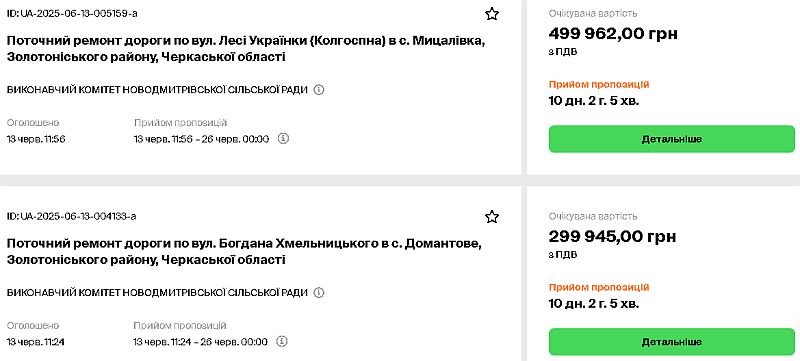Click the 499 962,00 грн expected value
This screenshot has height=361, width=800.
coord(613,34)
